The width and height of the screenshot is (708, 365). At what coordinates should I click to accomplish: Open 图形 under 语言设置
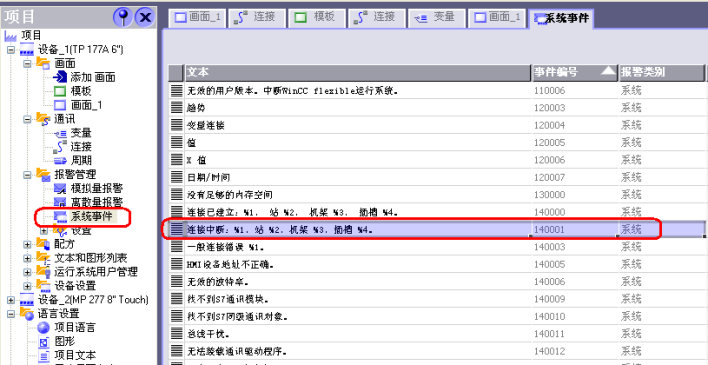coord(65,342)
